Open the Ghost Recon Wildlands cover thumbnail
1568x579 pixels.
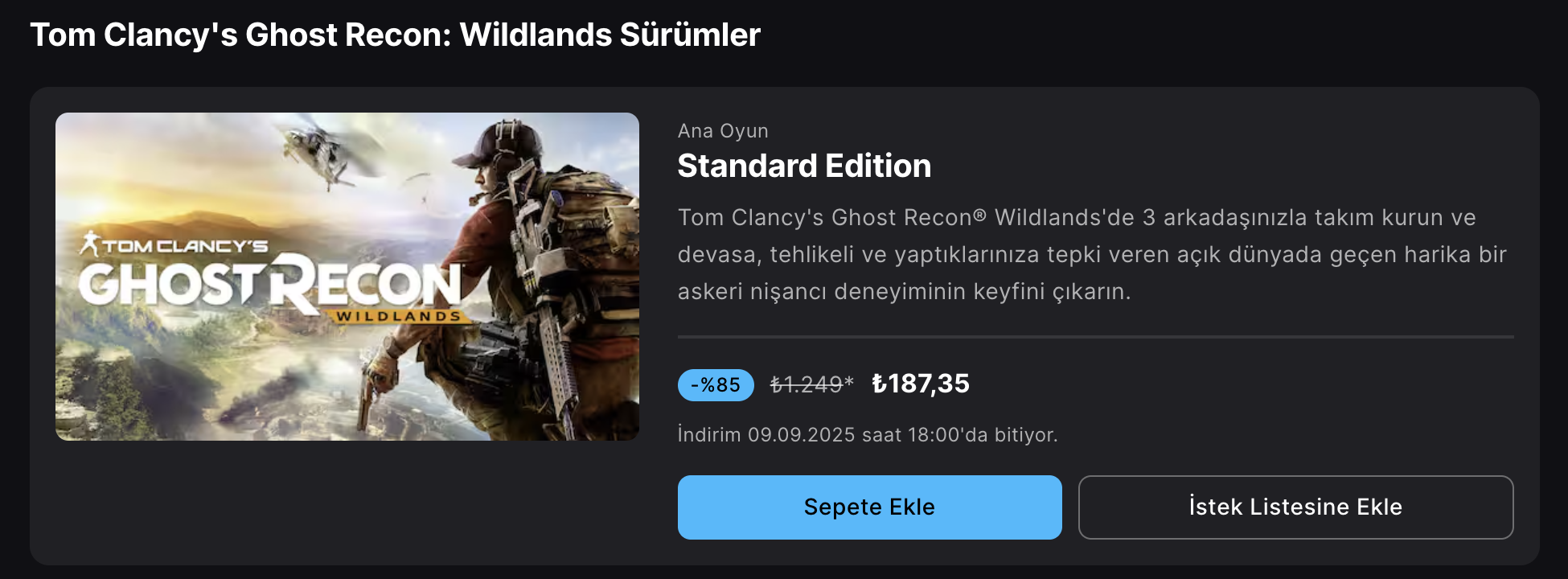pos(347,277)
